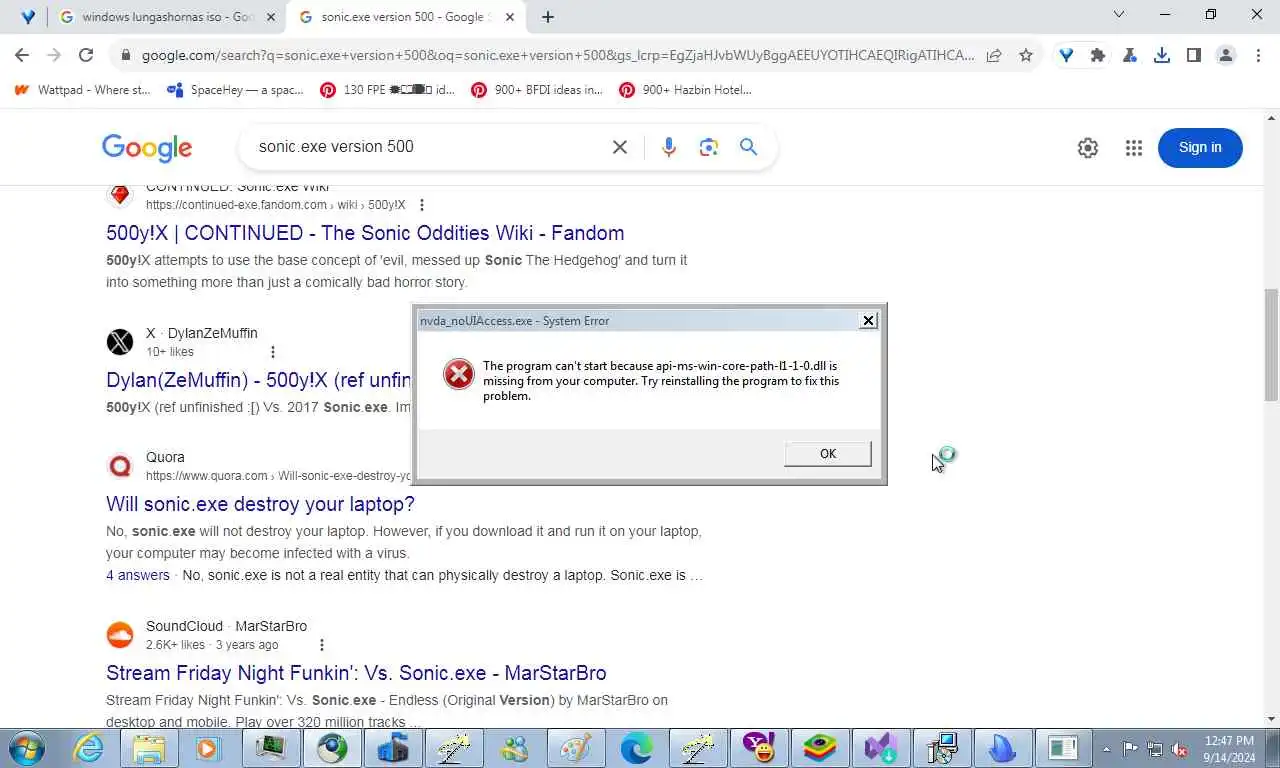Open Visual Studio Installer on taskbar
The height and width of the screenshot is (768, 1280).
coord(881,748)
